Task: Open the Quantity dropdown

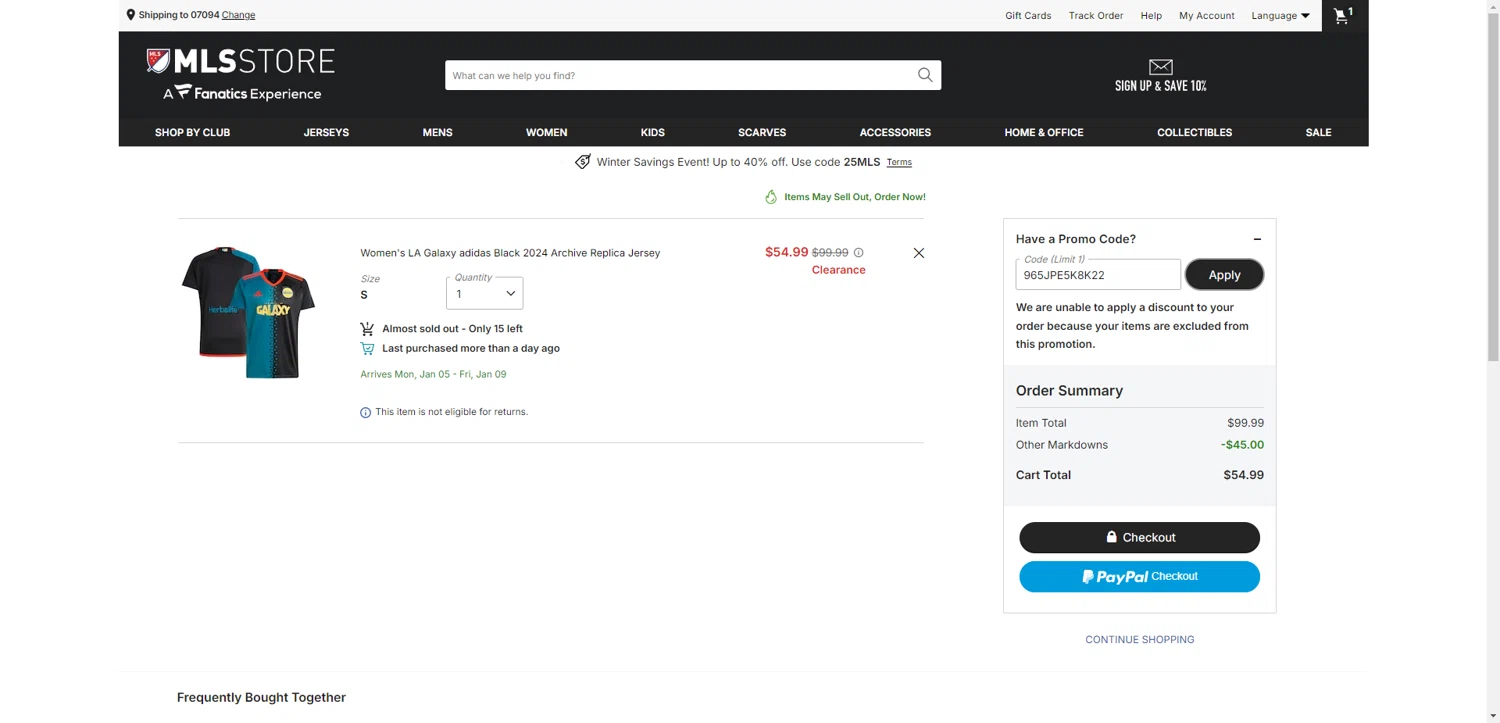Action: click(x=485, y=293)
